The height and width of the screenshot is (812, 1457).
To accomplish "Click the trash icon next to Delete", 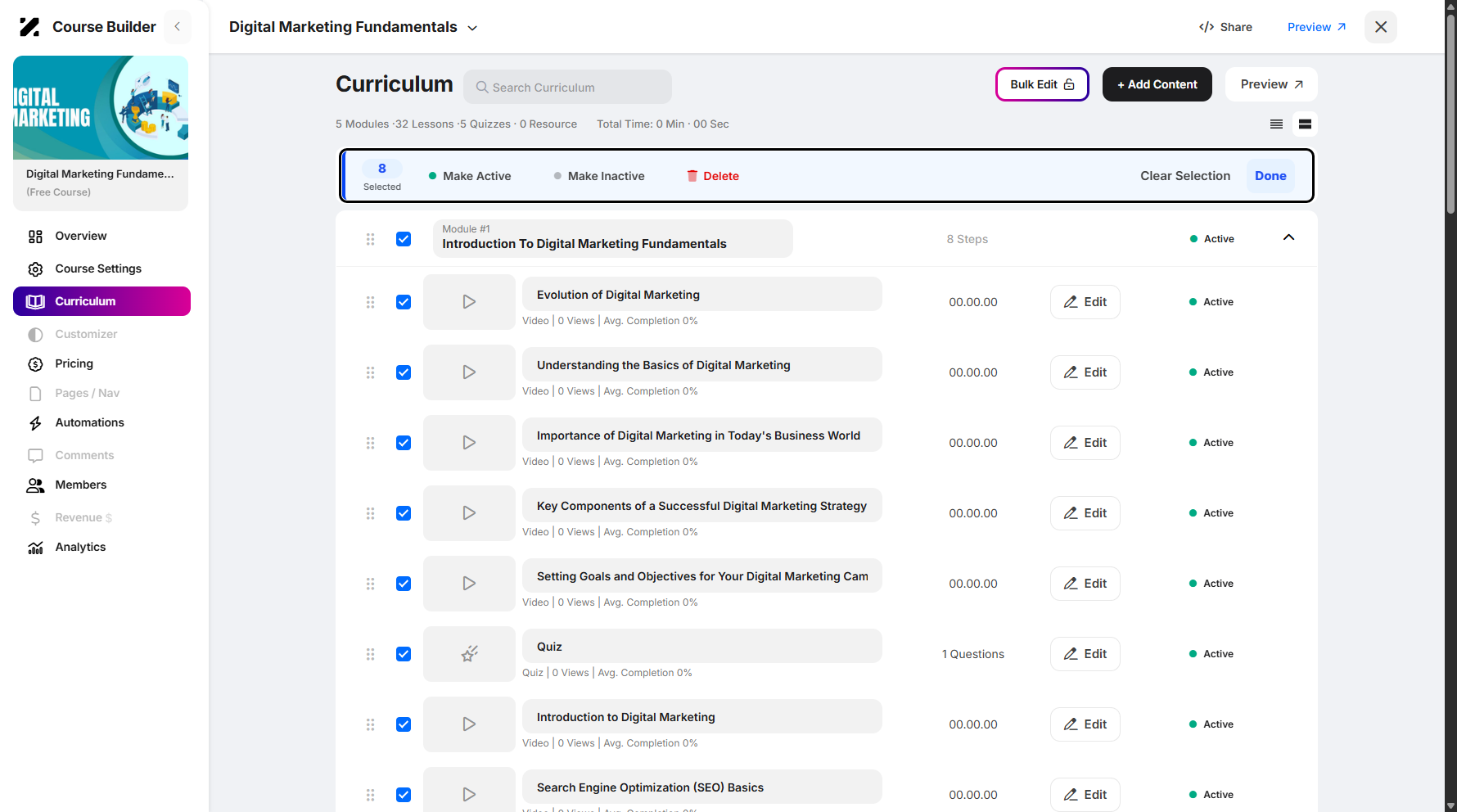I will click(692, 176).
